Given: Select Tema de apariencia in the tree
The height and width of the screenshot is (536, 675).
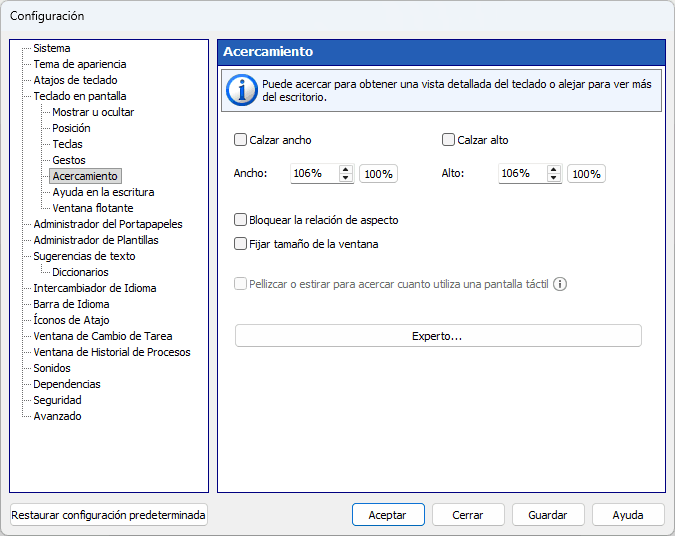Looking at the screenshot, I should (x=80, y=64).
